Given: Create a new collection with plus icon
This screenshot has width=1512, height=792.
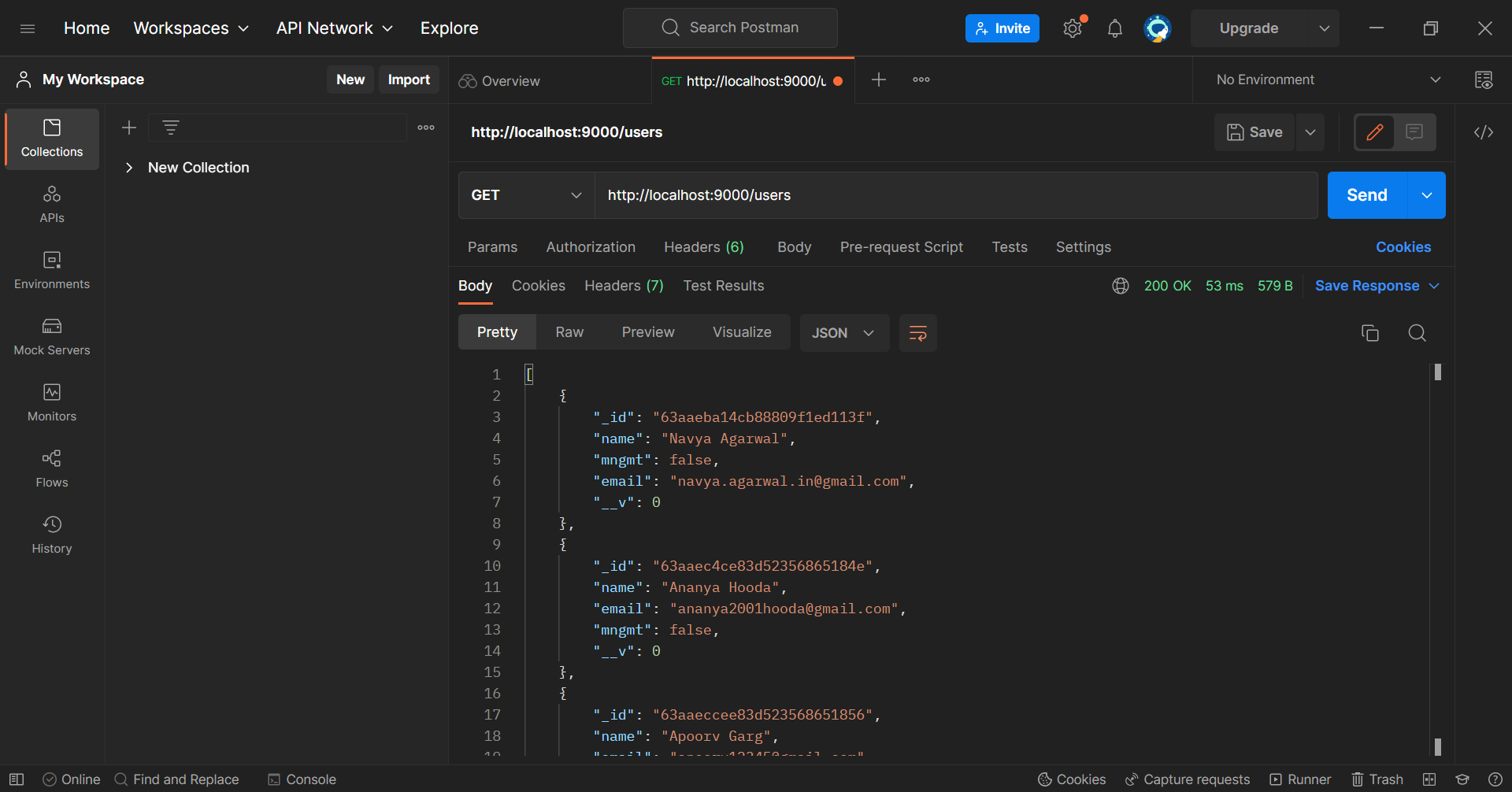Looking at the screenshot, I should pyautogui.click(x=129, y=128).
